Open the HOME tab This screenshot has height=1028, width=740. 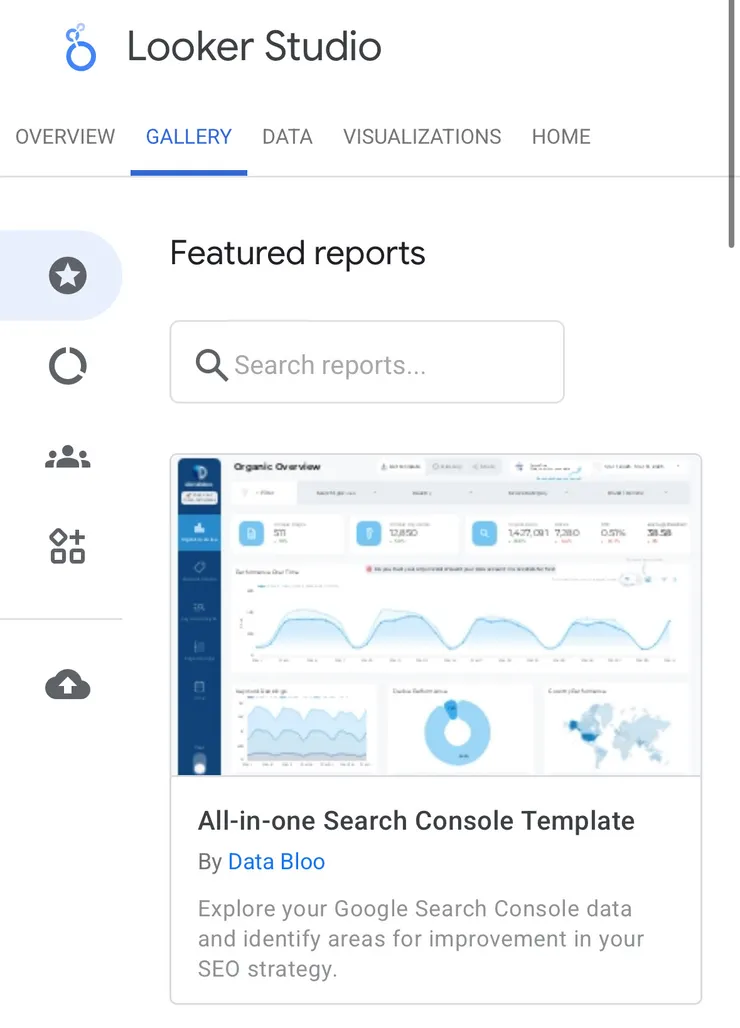coord(561,136)
